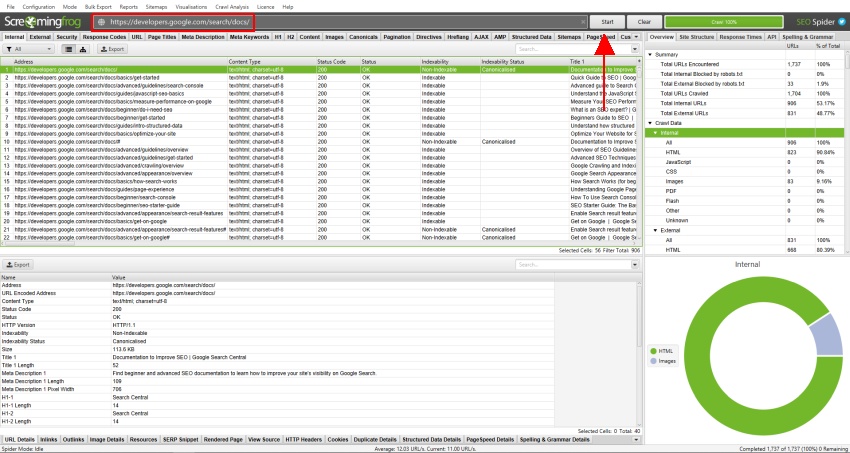This screenshot has width=850, height=453.
Task: Click the upper Export button
Action: click(x=112, y=49)
